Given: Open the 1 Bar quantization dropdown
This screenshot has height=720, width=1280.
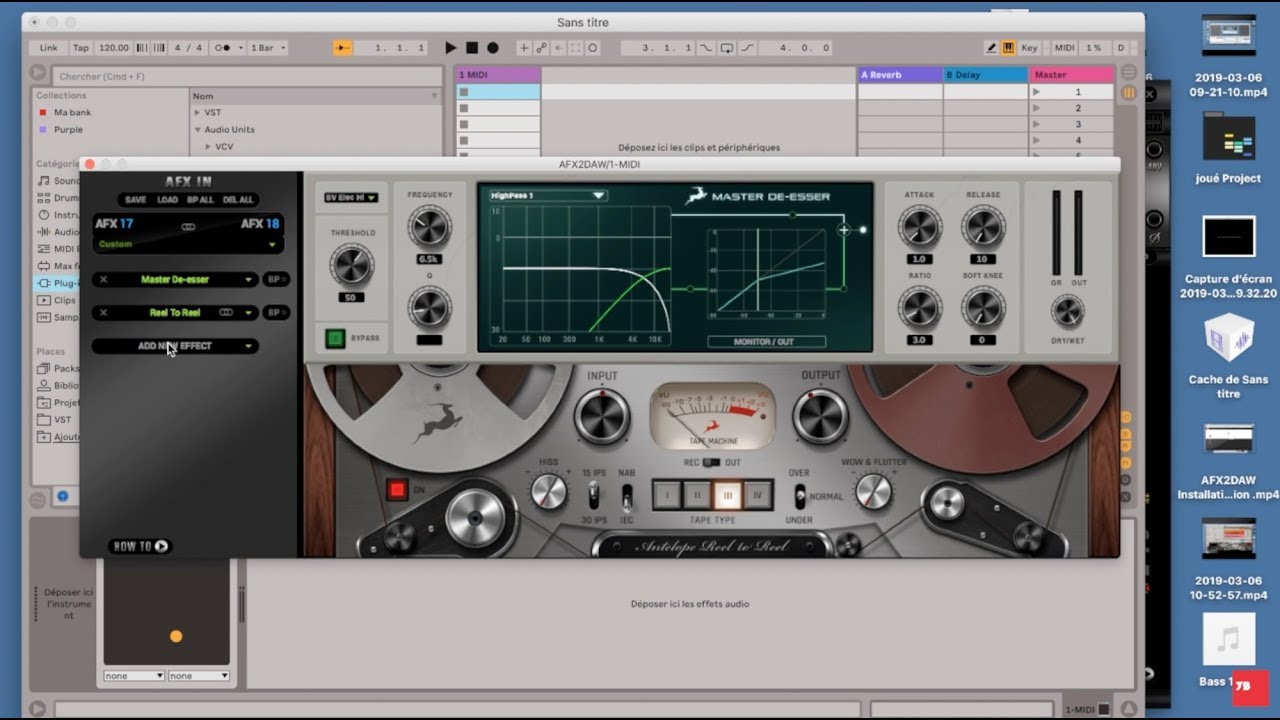Looking at the screenshot, I should [x=267, y=48].
